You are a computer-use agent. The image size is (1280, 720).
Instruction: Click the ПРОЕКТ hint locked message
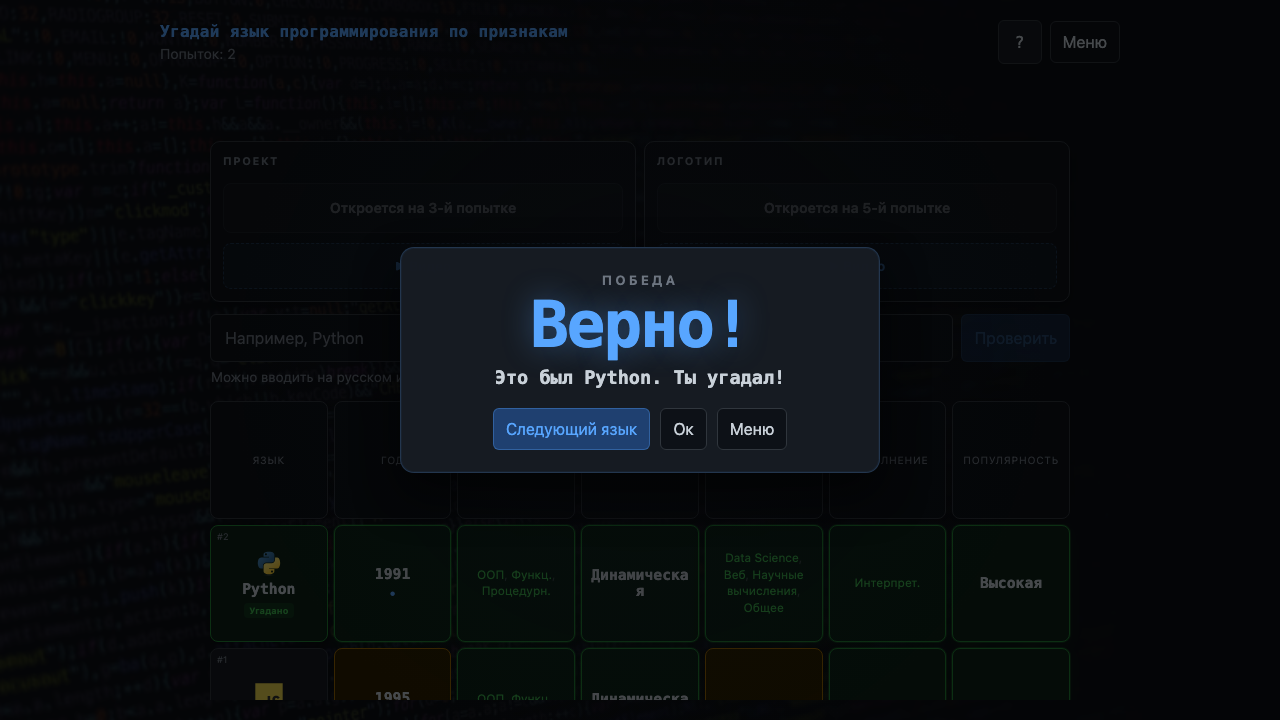423,208
